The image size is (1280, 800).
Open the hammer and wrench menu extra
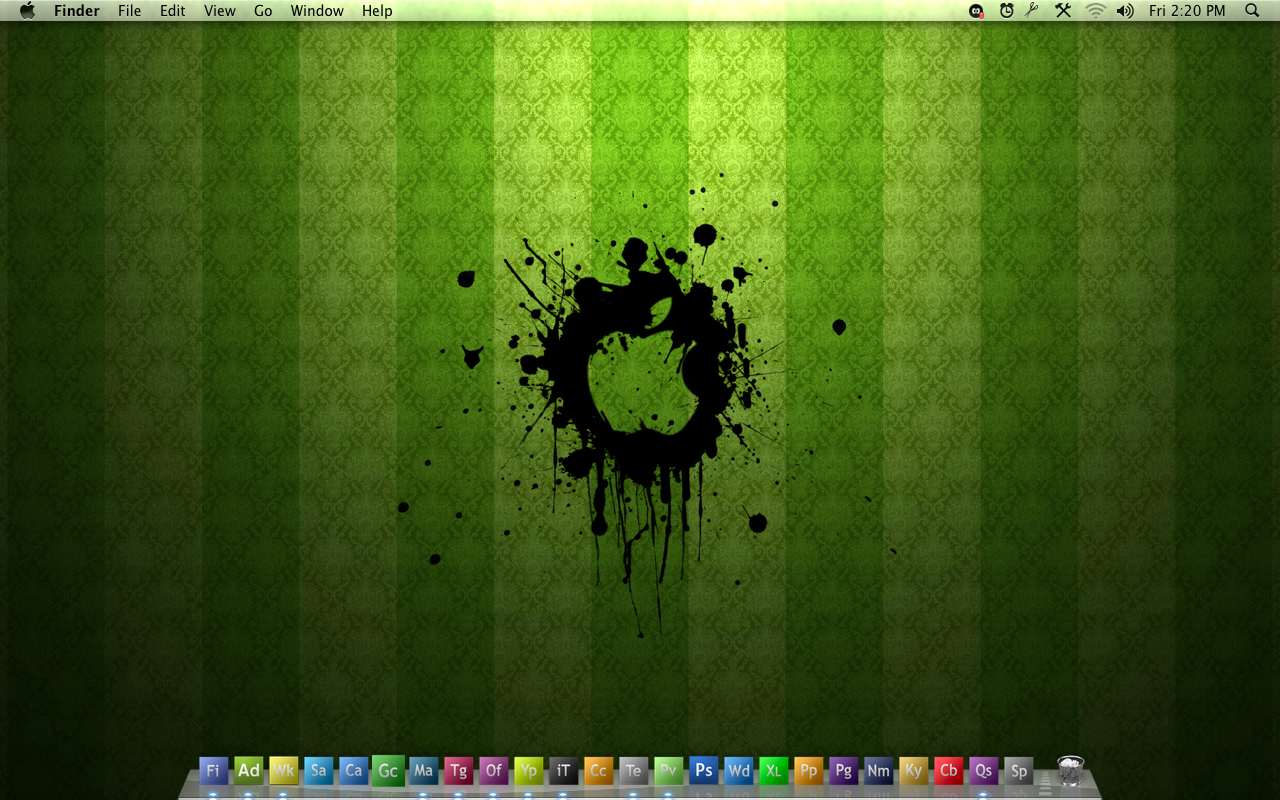[1063, 11]
